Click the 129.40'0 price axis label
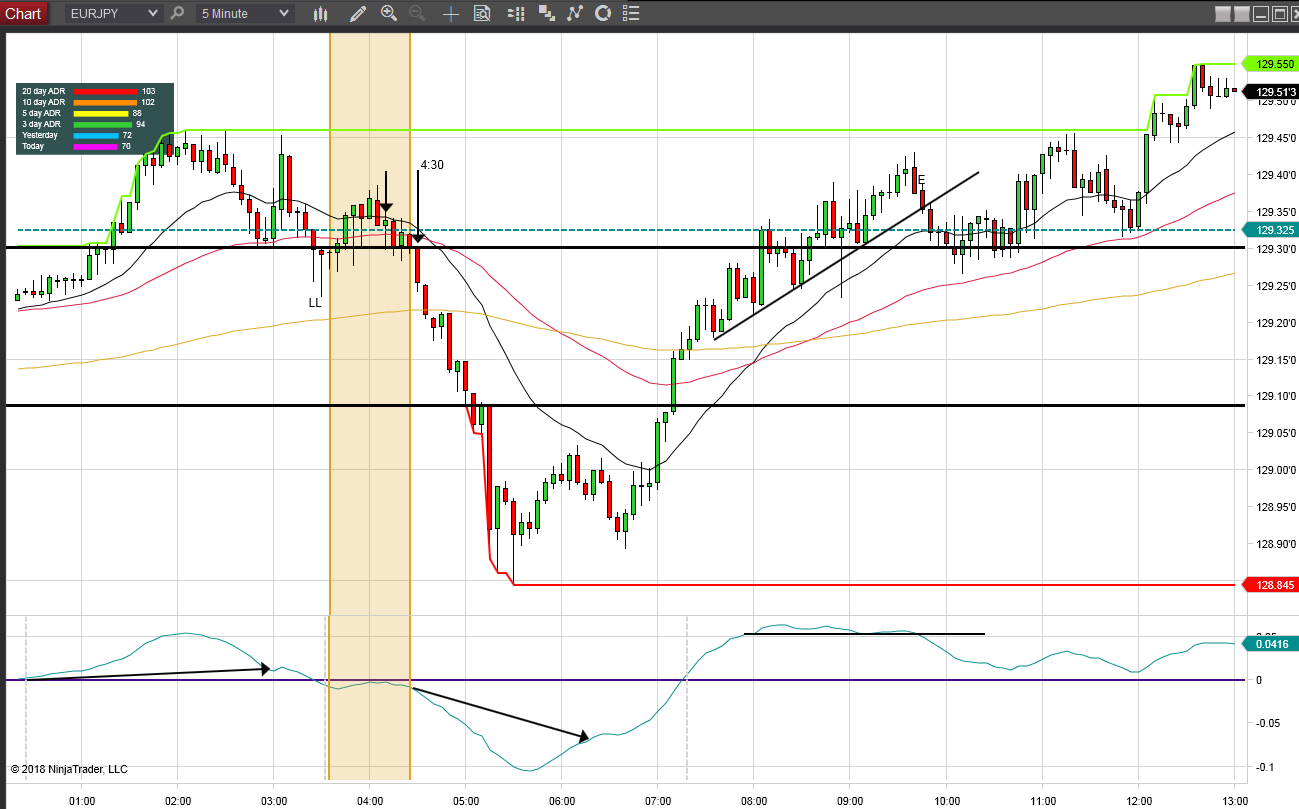 pyautogui.click(x=1274, y=175)
